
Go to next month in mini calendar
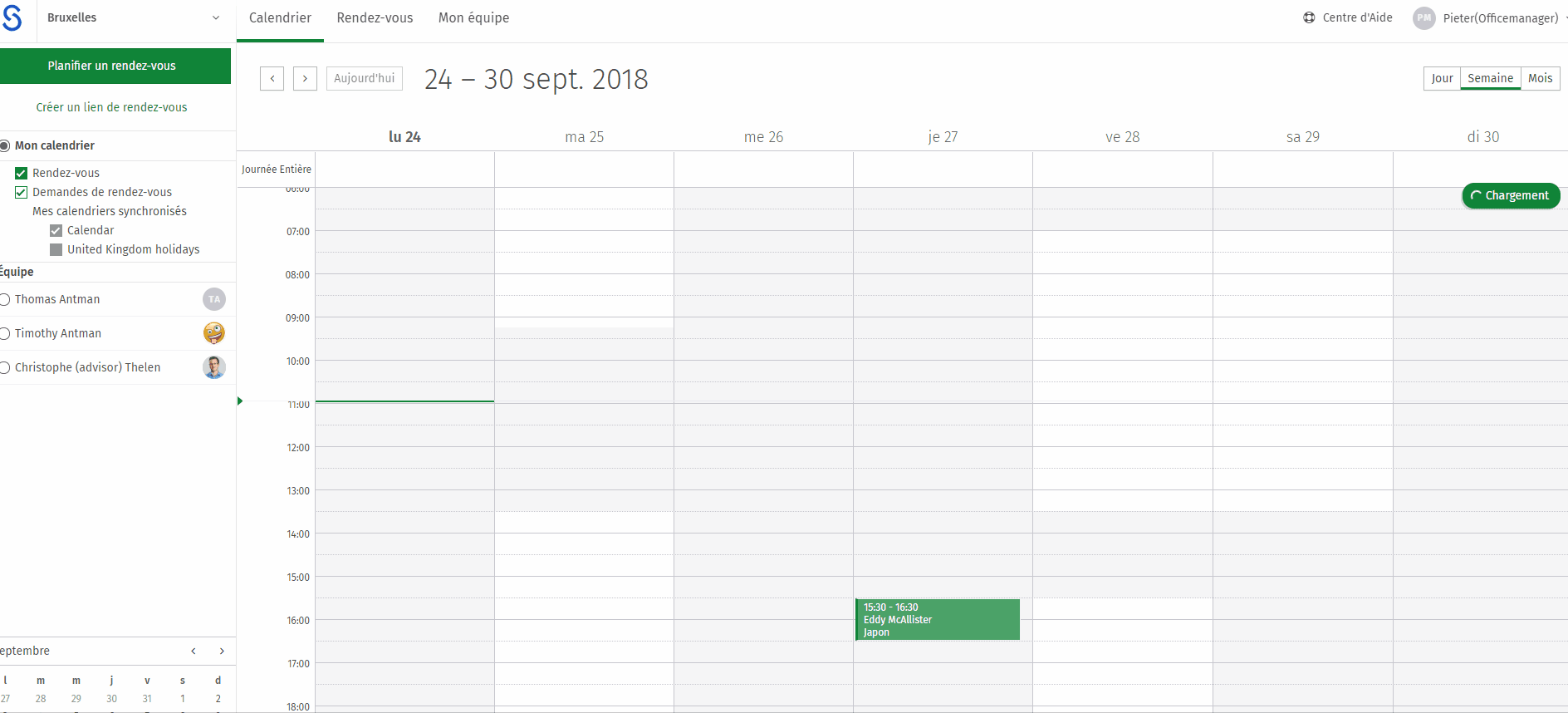pos(222,651)
